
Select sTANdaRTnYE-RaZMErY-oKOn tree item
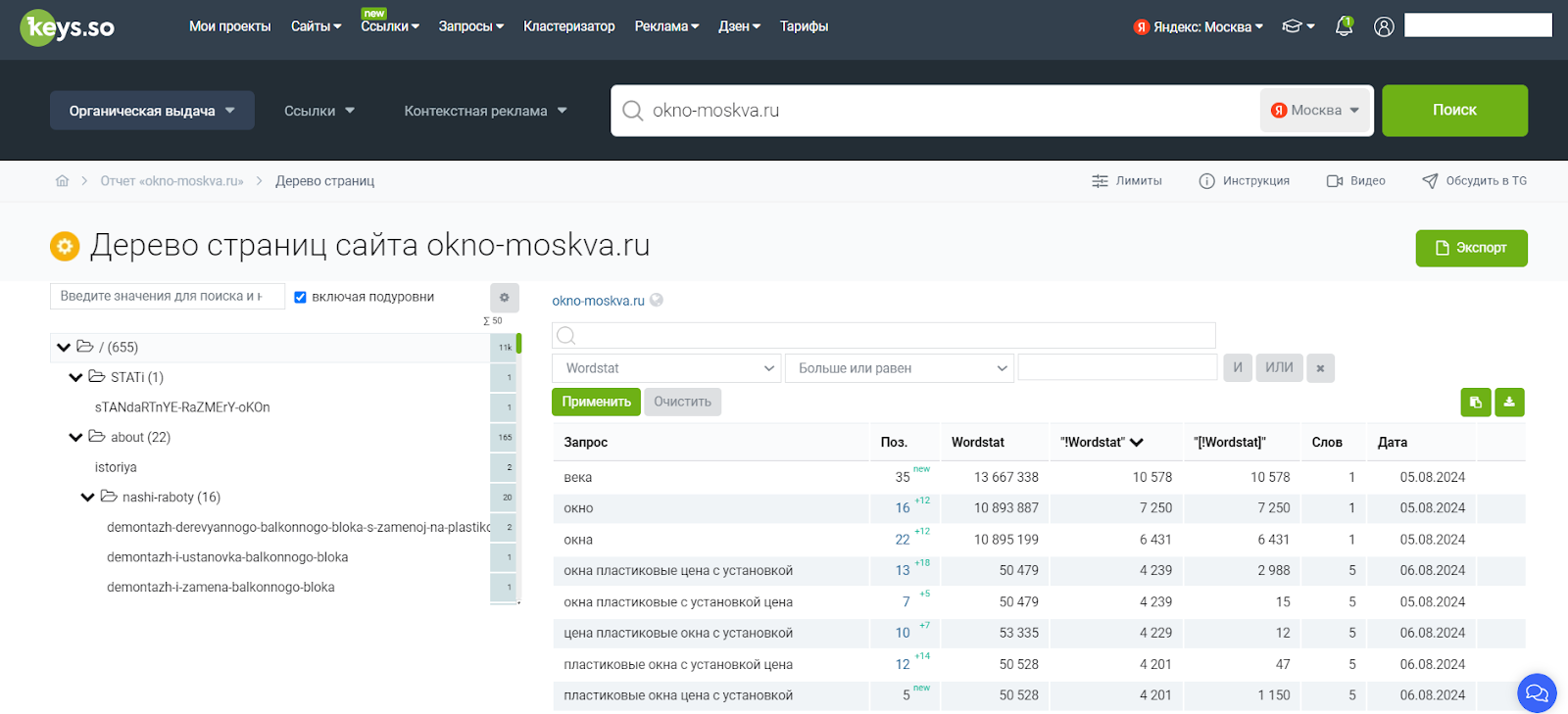182,407
